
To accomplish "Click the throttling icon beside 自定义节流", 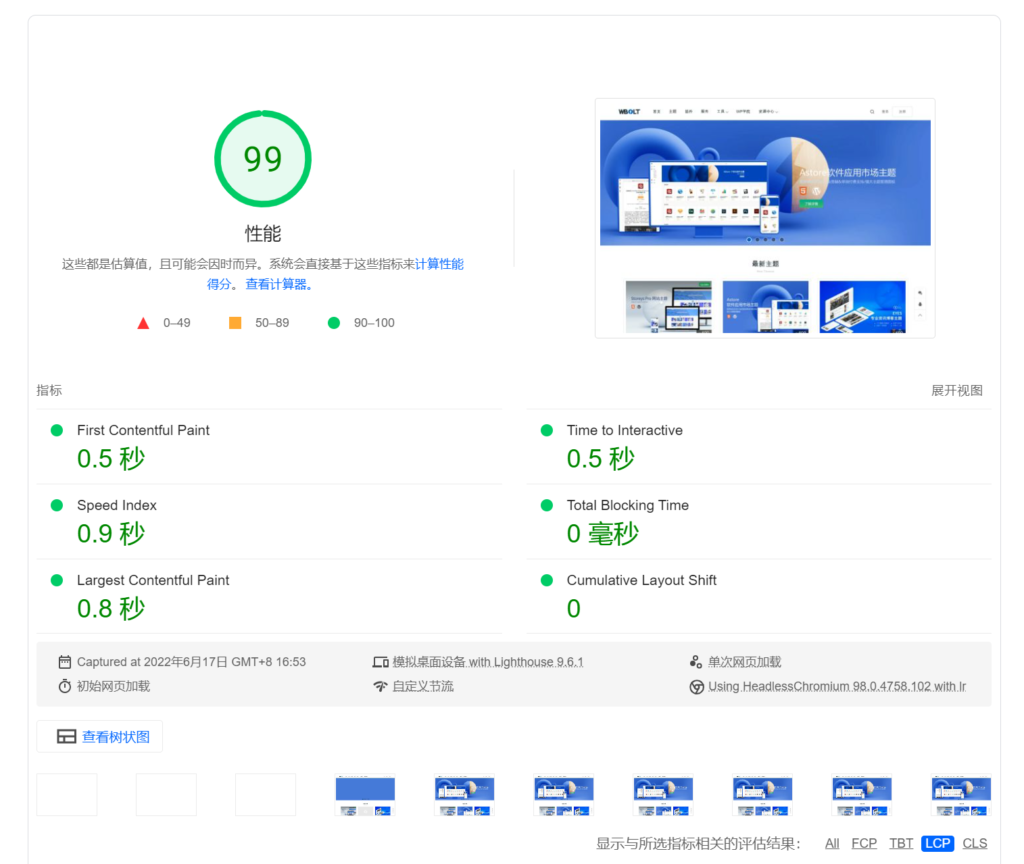I will point(381,686).
